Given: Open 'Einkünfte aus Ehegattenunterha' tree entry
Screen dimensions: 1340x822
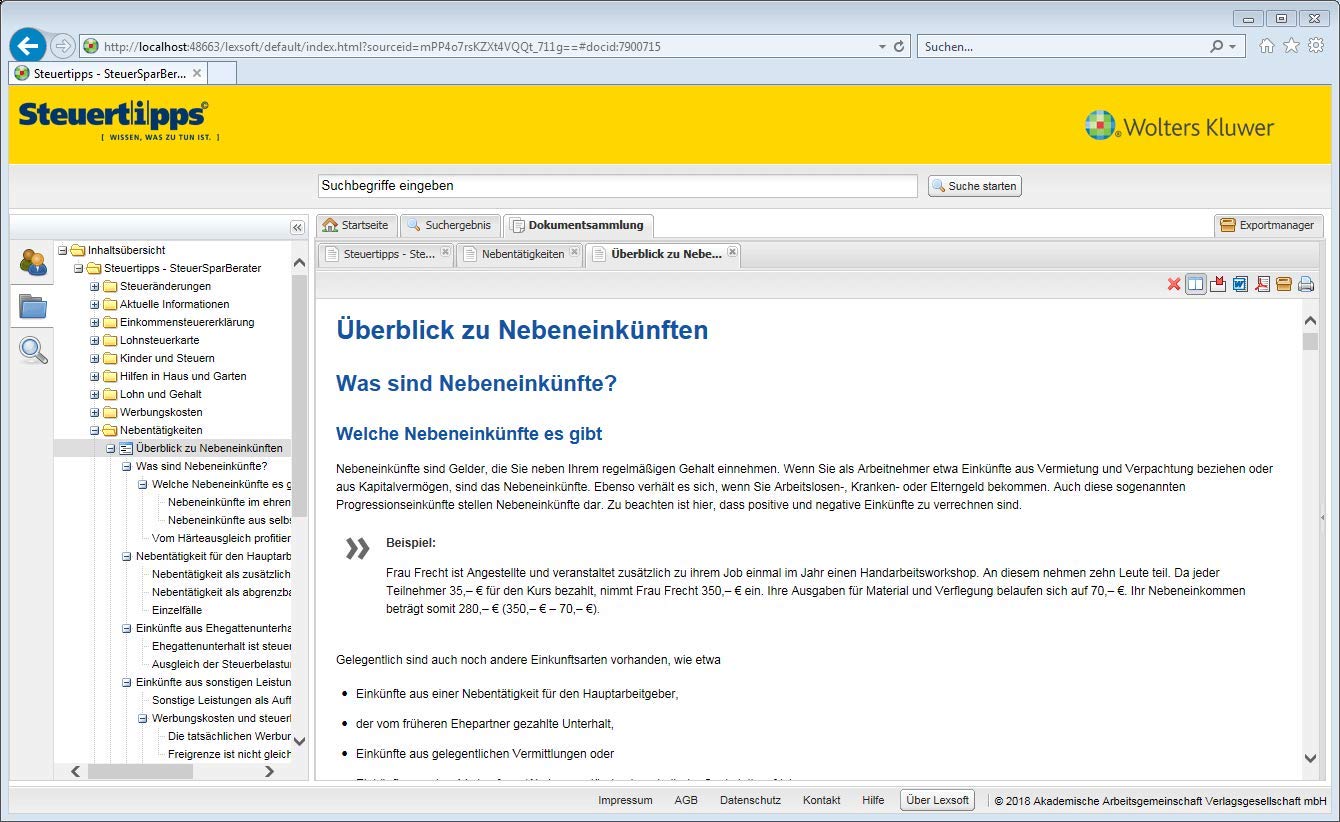Looking at the screenshot, I should pyautogui.click(x=213, y=628).
